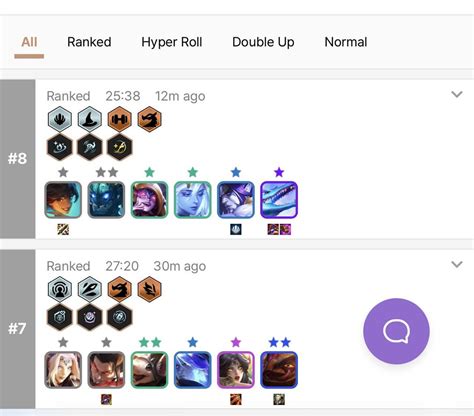
Task: Select the Normal tab
Action: 346,42
